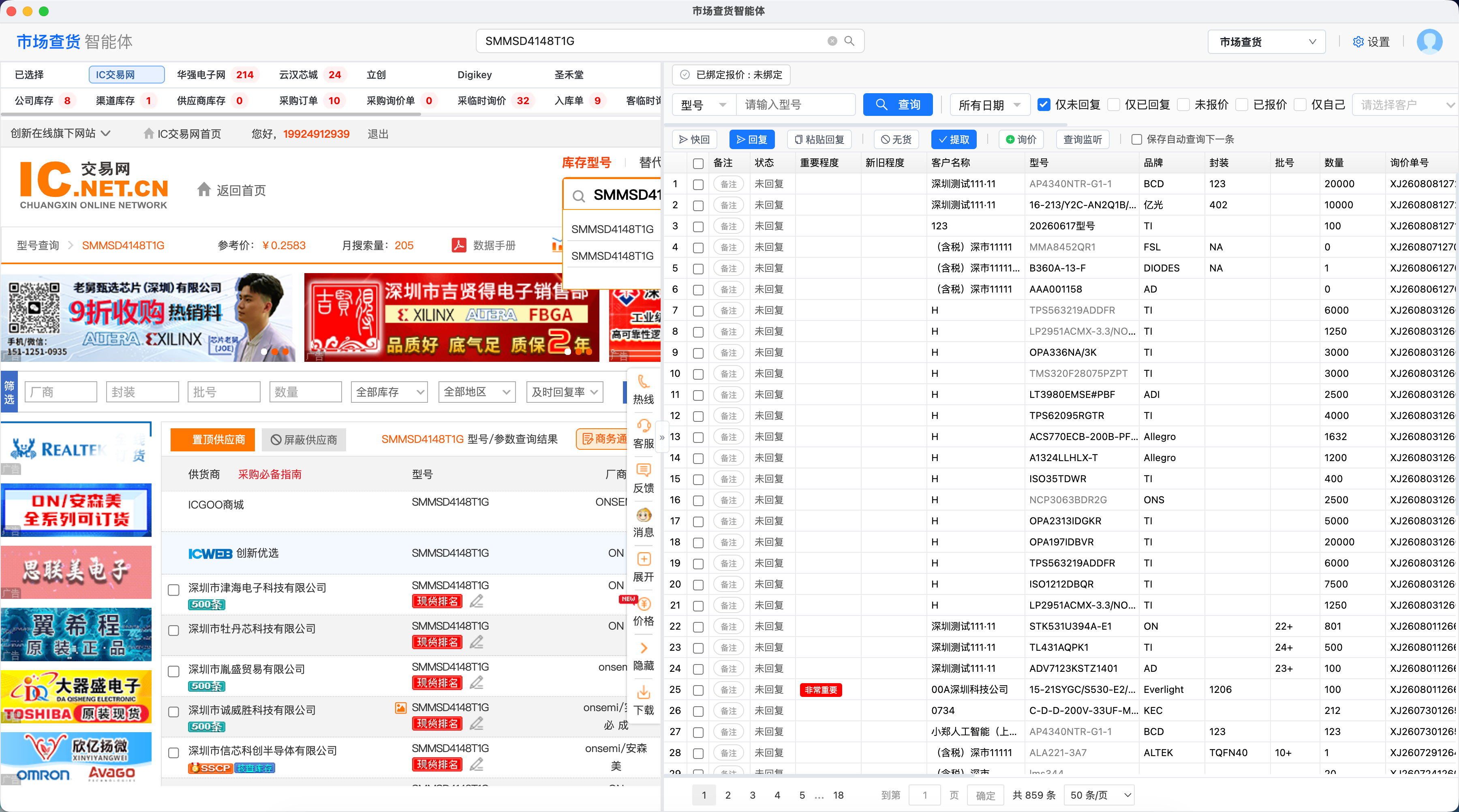Image resolution: width=1459 pixels, height=812 pixels.
Task: Expand the 创新在线旗下网站 dropdown
Action: (60, 134)
